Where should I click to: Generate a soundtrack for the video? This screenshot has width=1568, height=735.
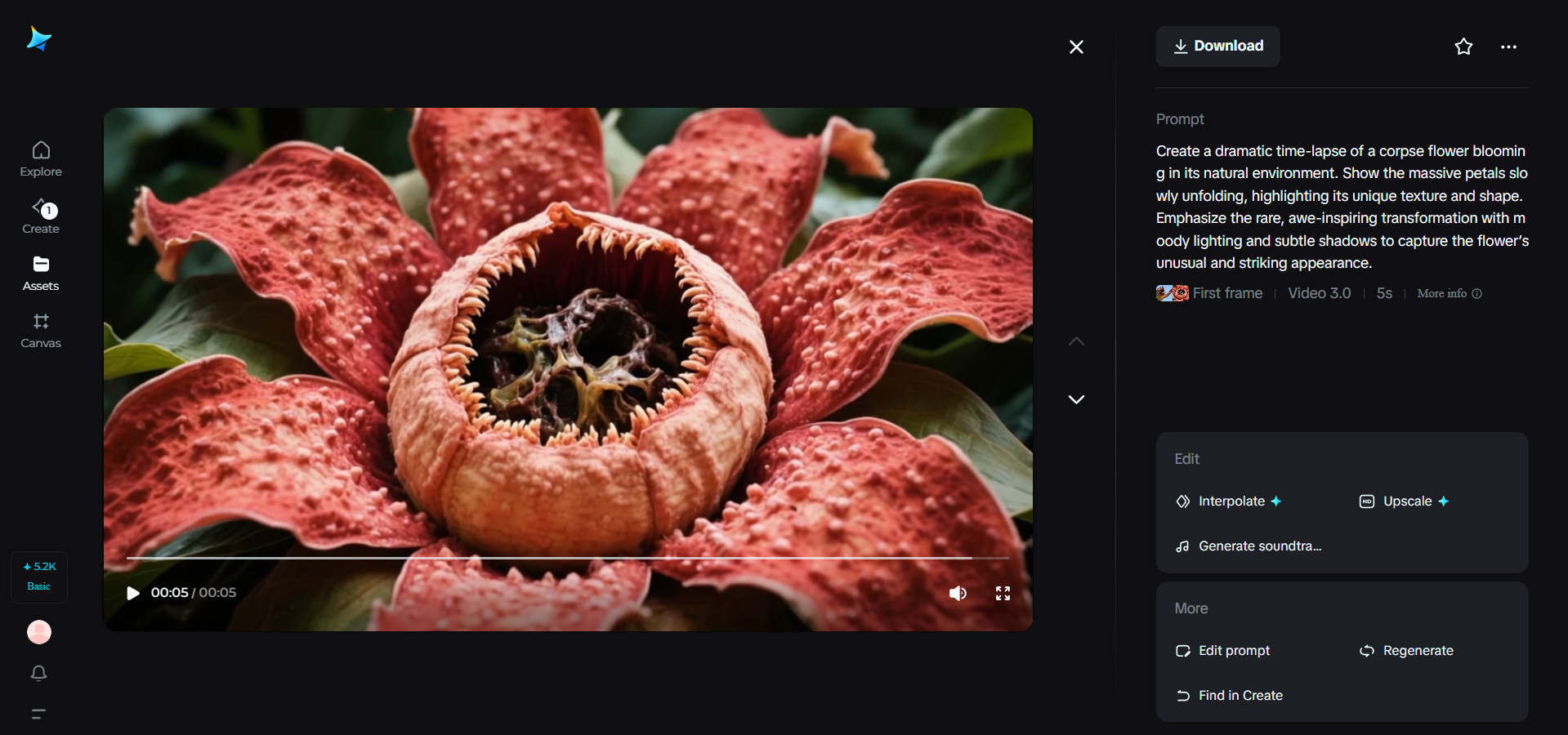point(1249,546)
